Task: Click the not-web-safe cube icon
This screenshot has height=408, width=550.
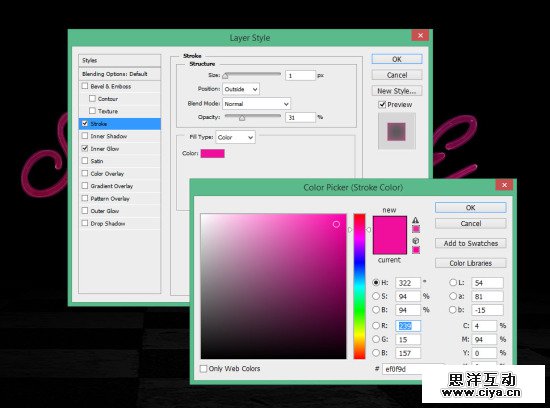Action: (416, 241)
